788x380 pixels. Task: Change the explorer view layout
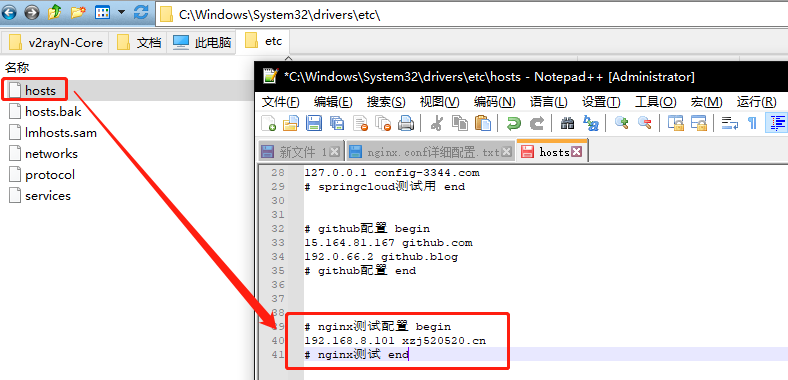click(102, 12)
